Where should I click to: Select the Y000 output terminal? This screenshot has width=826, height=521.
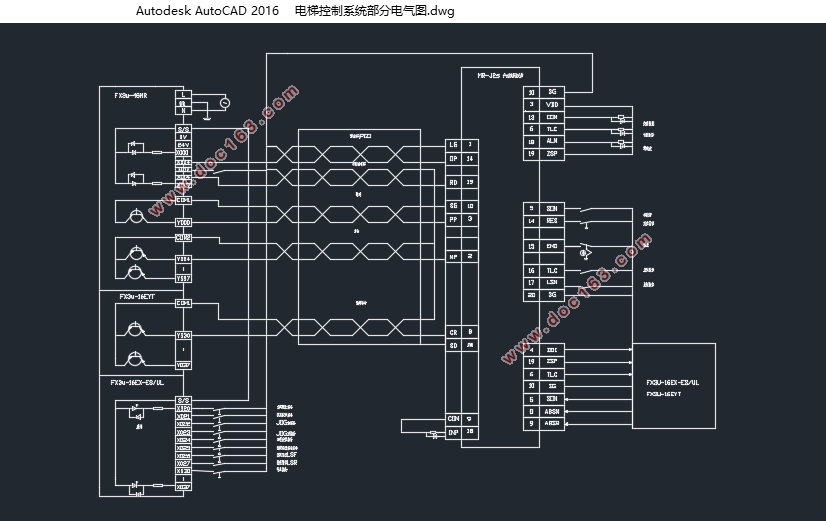183,222
